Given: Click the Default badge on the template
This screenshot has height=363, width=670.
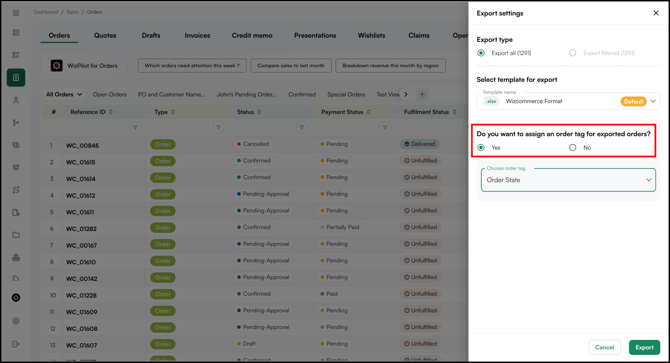Looking at the screenshot, I should point(633,101).
